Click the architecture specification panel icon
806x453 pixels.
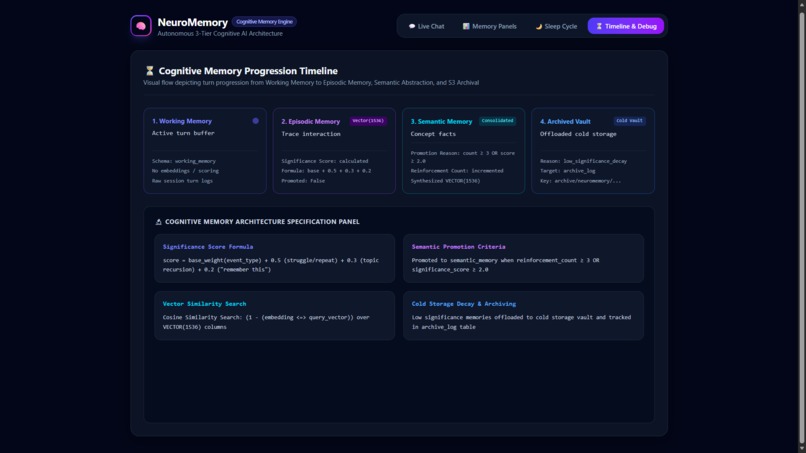point(158,222)
